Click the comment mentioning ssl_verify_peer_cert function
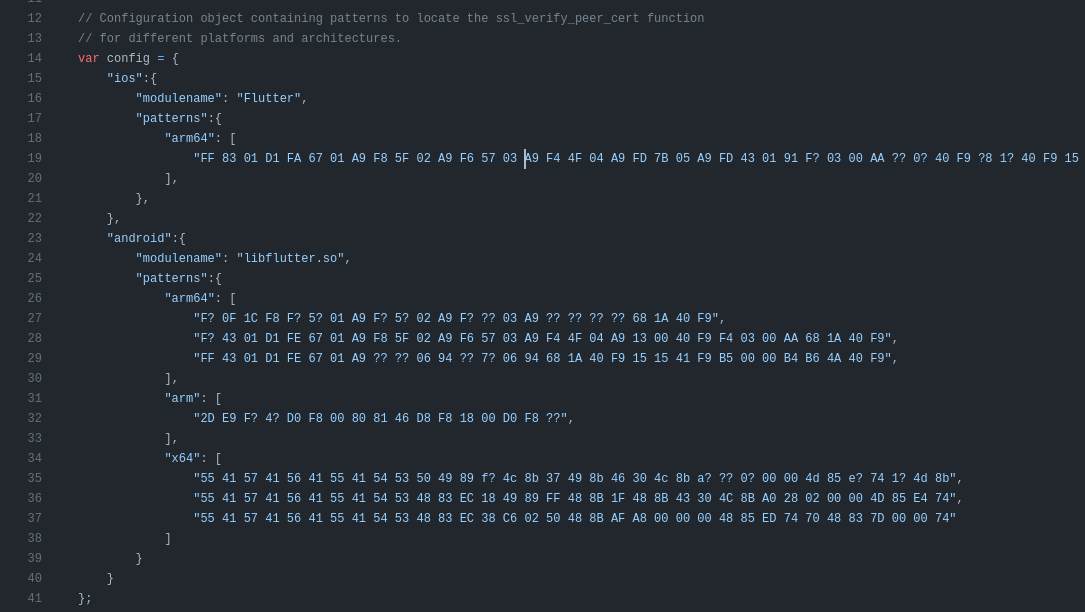This screenshot has width=1085, height=612. coord(391,19)
